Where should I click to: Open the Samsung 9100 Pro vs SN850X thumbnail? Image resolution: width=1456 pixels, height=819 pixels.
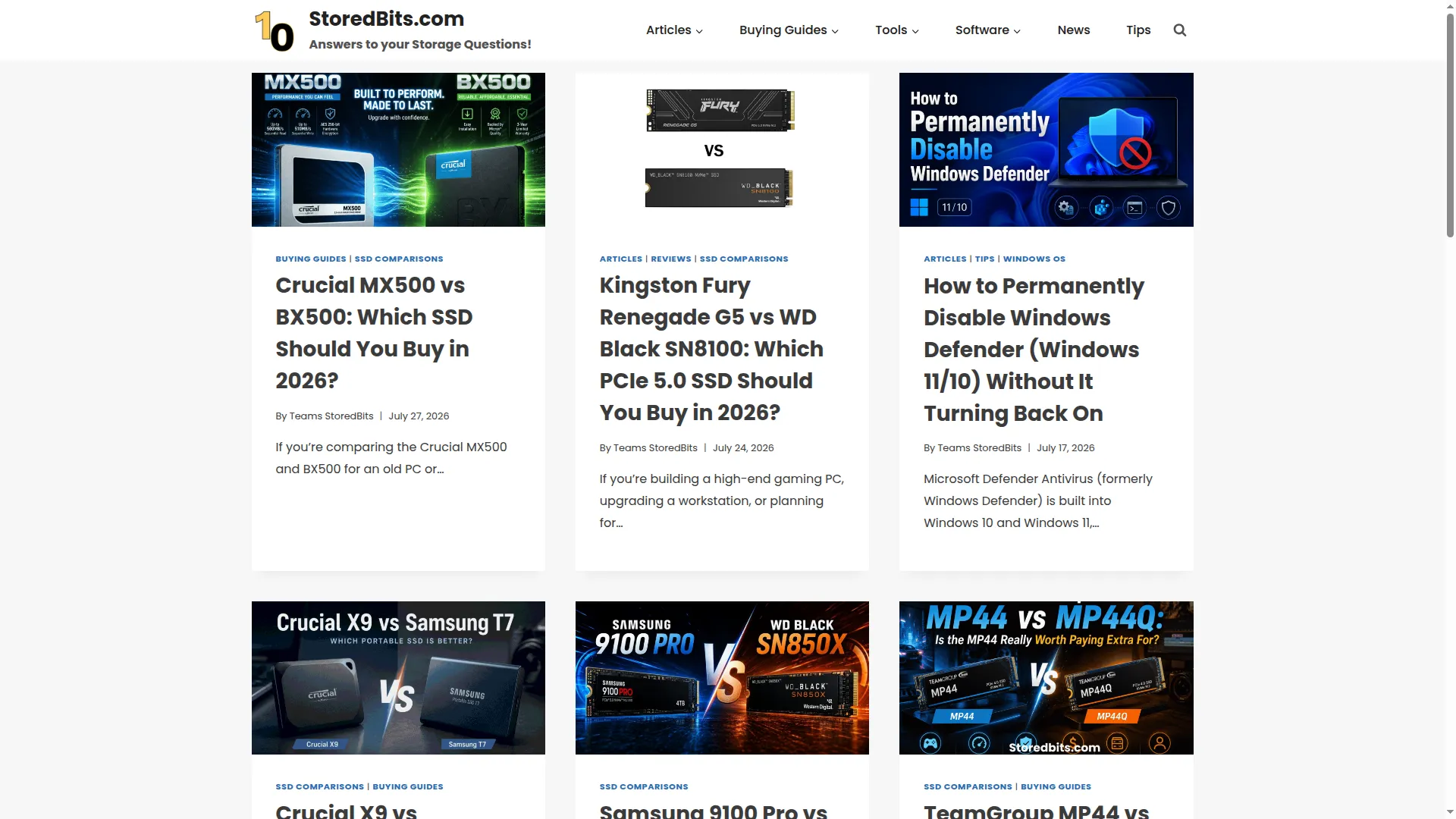(x=722, y=678)
